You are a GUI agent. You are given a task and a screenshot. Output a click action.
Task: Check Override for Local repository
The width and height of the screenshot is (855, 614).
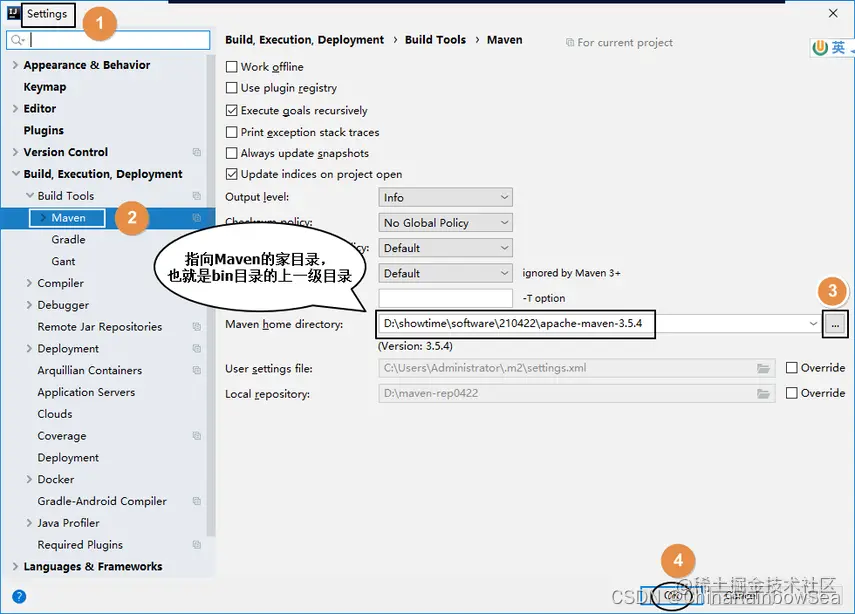pos(792,393)
